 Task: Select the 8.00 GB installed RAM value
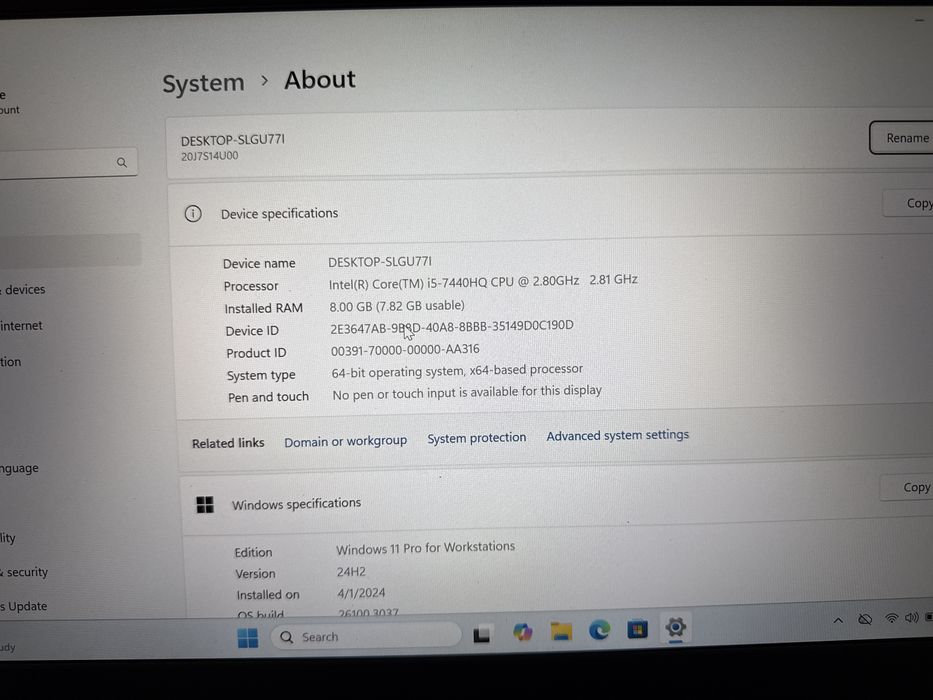click(397, 306)
